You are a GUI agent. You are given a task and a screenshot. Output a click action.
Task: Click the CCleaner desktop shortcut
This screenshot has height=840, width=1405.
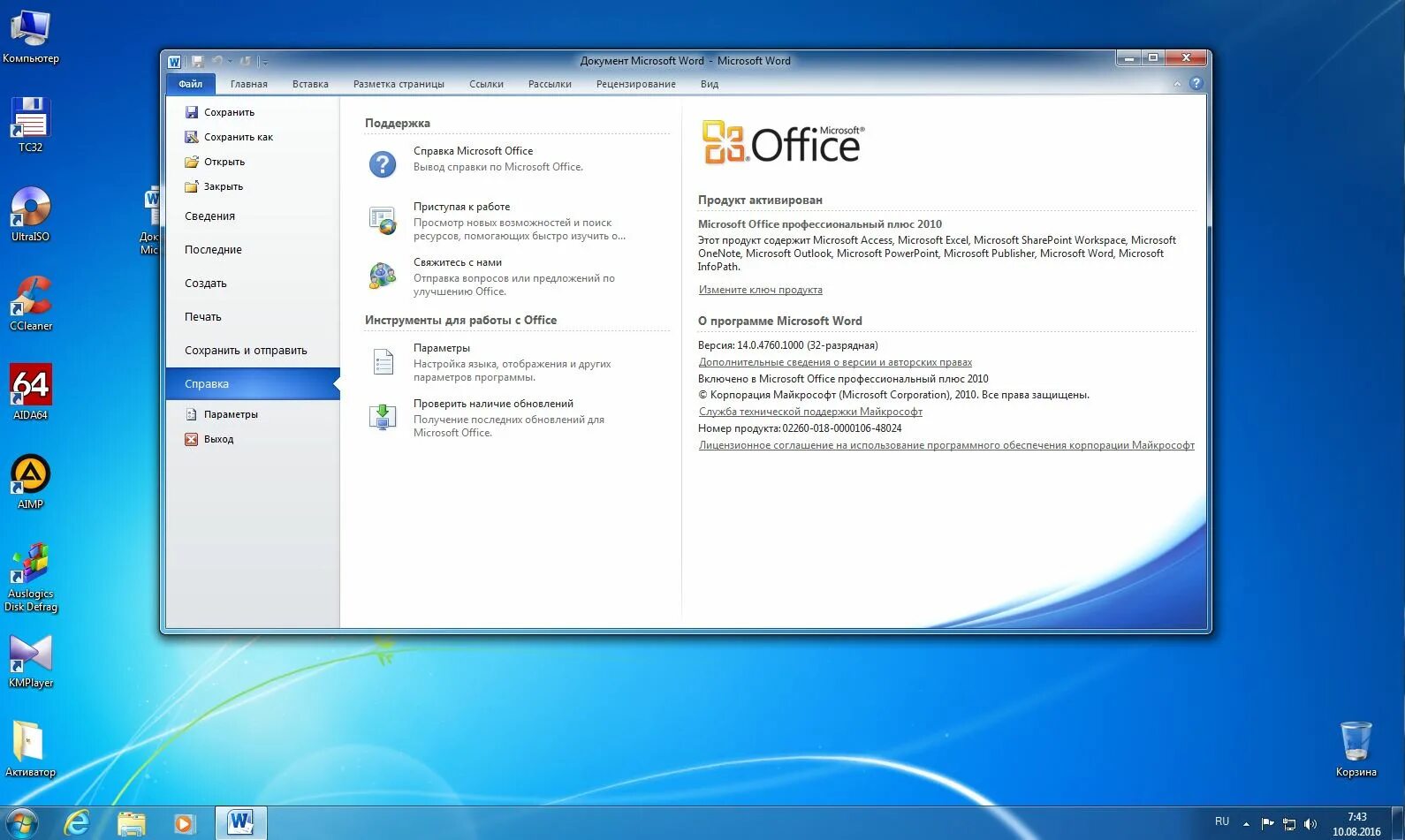pos(31,303)
